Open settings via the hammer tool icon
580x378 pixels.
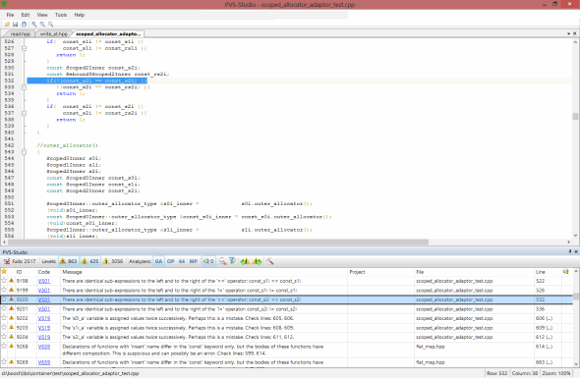point(270,261)
